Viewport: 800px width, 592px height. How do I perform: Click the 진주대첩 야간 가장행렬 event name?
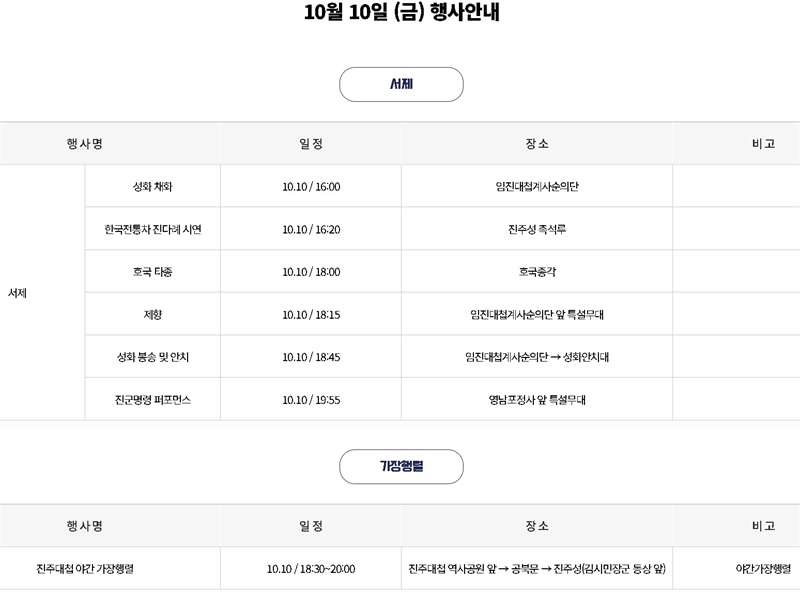pos(85,569)
